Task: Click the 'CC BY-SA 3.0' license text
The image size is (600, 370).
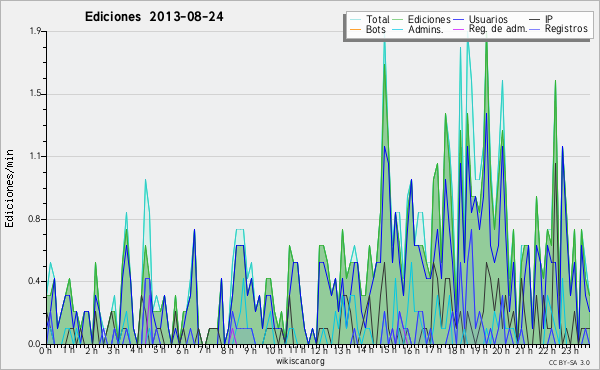Action: click(569, 362)
